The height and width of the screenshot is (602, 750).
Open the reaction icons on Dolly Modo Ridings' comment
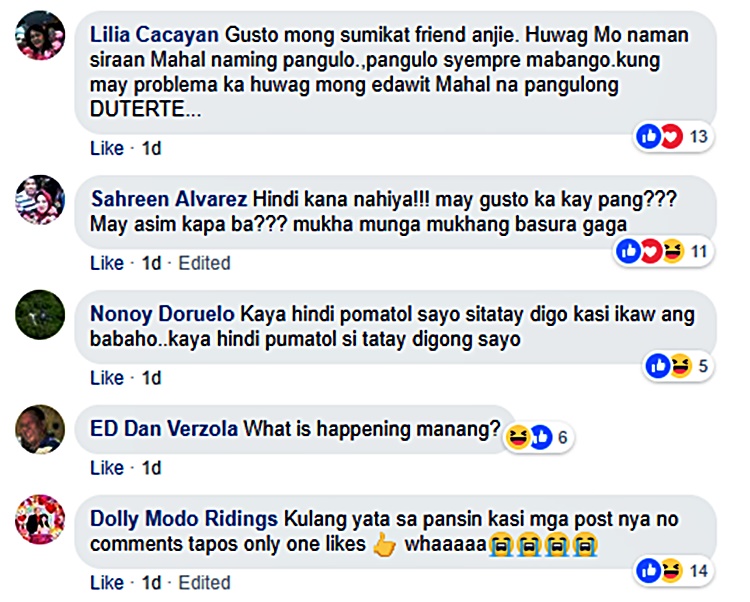pyautogui.click(x=673, y=570)
